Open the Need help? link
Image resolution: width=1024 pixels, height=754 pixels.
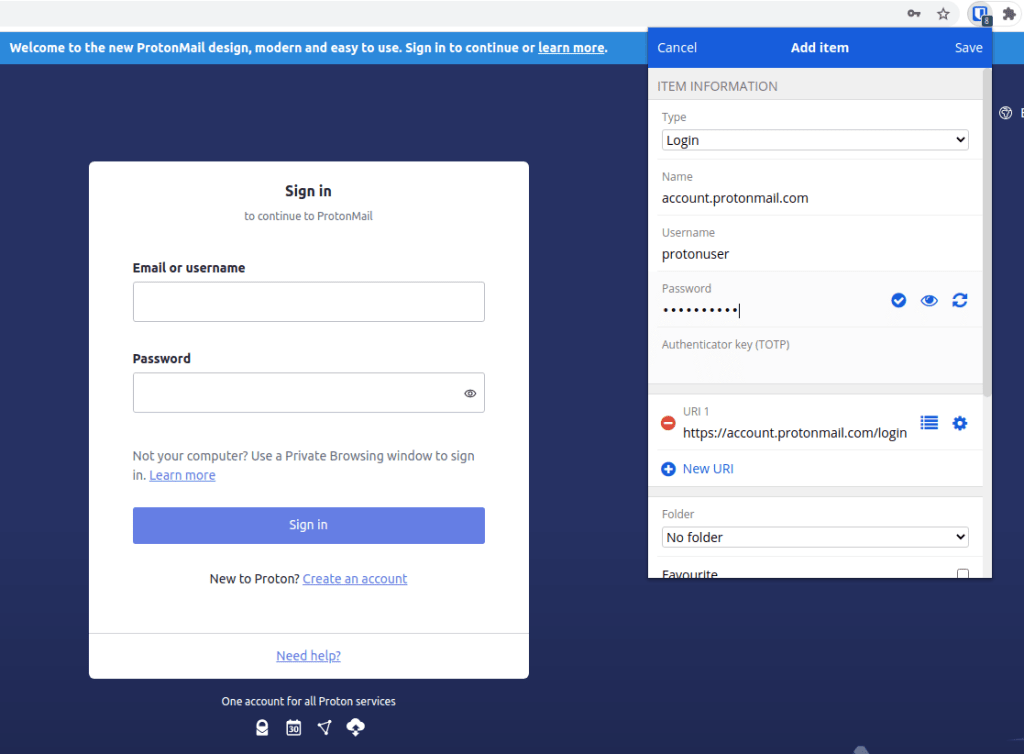(x=308, y=655)
